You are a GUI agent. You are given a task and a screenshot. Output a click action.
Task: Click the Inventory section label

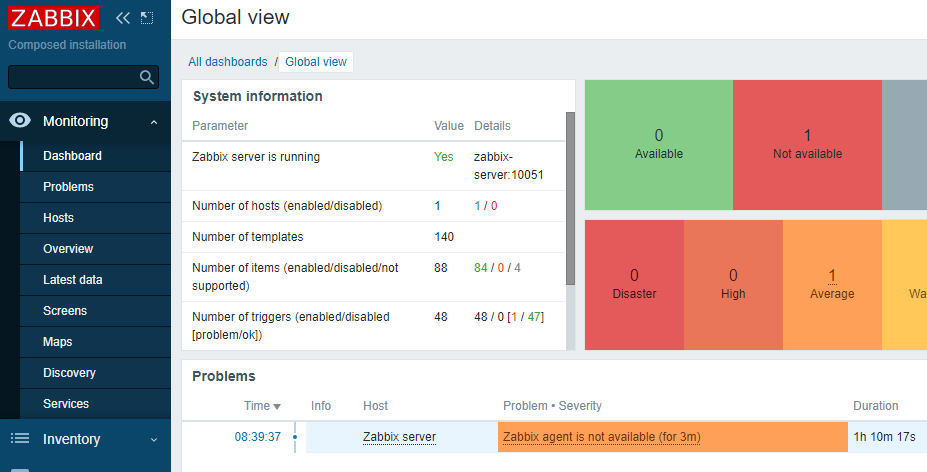[x=72, y=439]
